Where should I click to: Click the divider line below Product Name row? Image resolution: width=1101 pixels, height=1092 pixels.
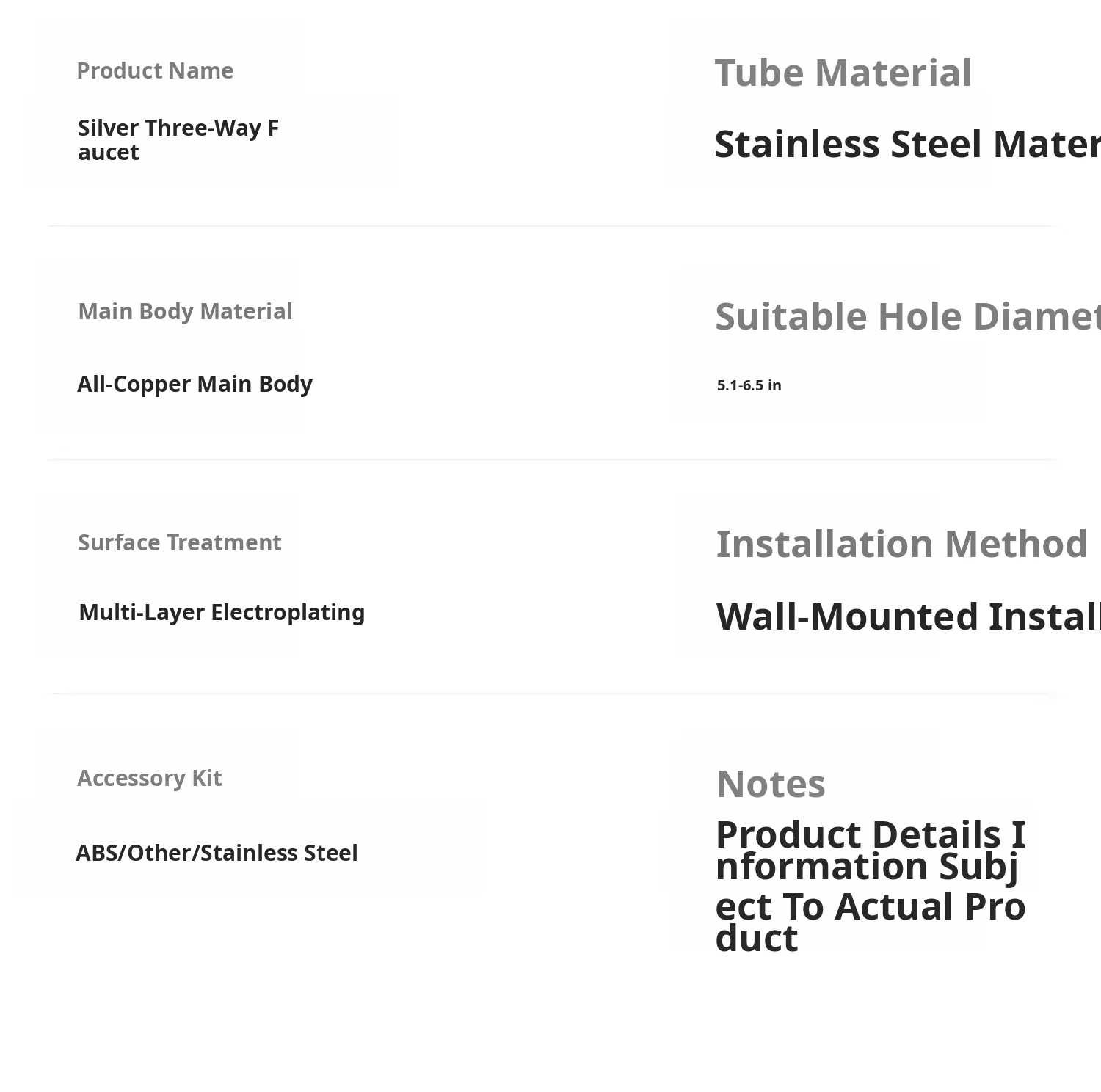click(x=552, y=226)
